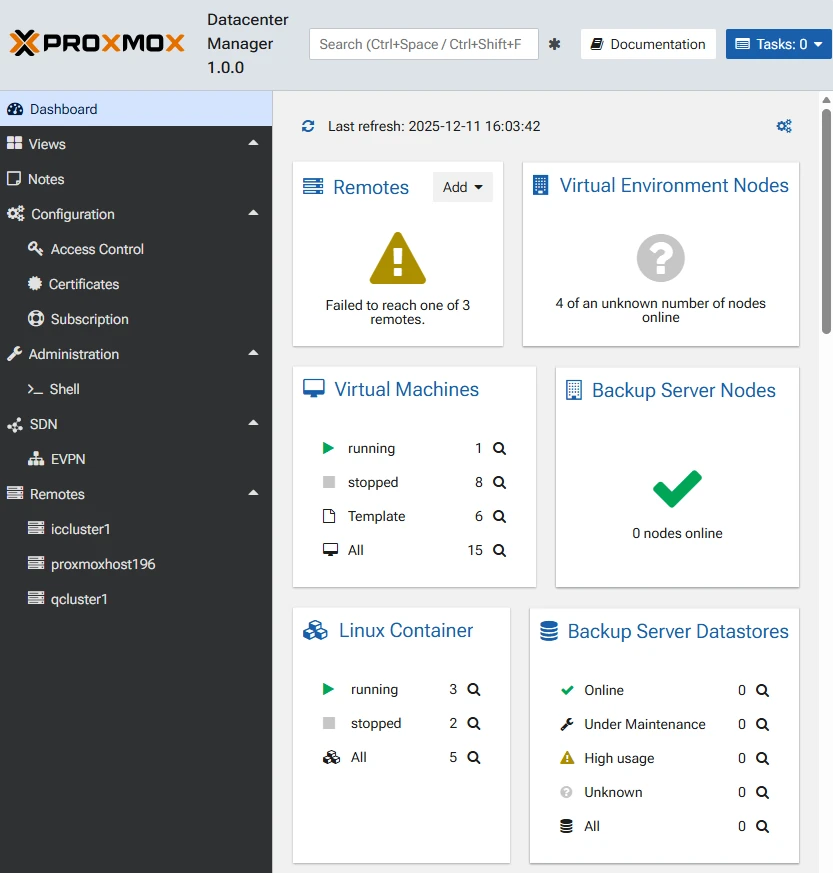The width and height of the screenshot is (833, 873).
Task: Go to Notes in the sidebar
Action: coord(46,179)
